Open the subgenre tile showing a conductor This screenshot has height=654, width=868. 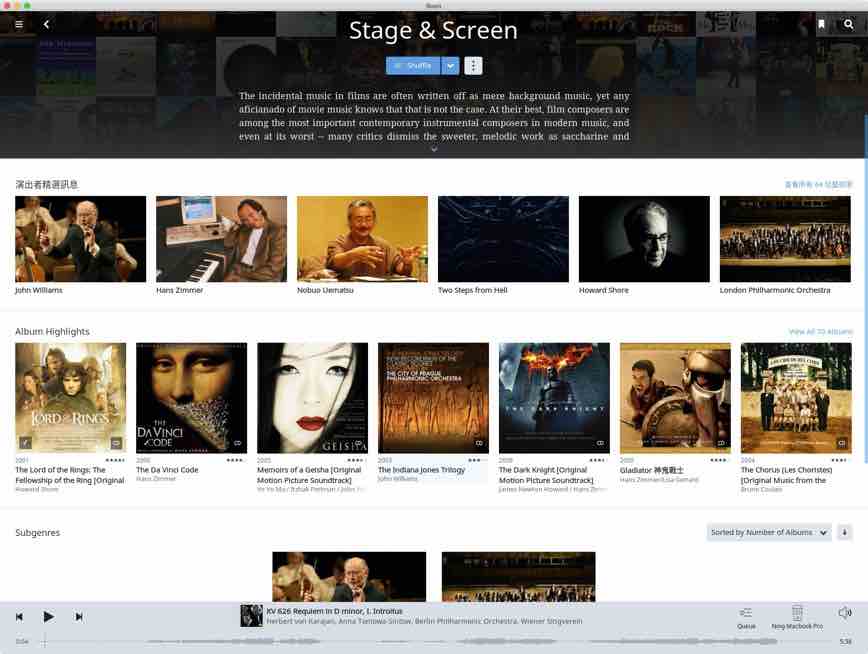[349, 576]
